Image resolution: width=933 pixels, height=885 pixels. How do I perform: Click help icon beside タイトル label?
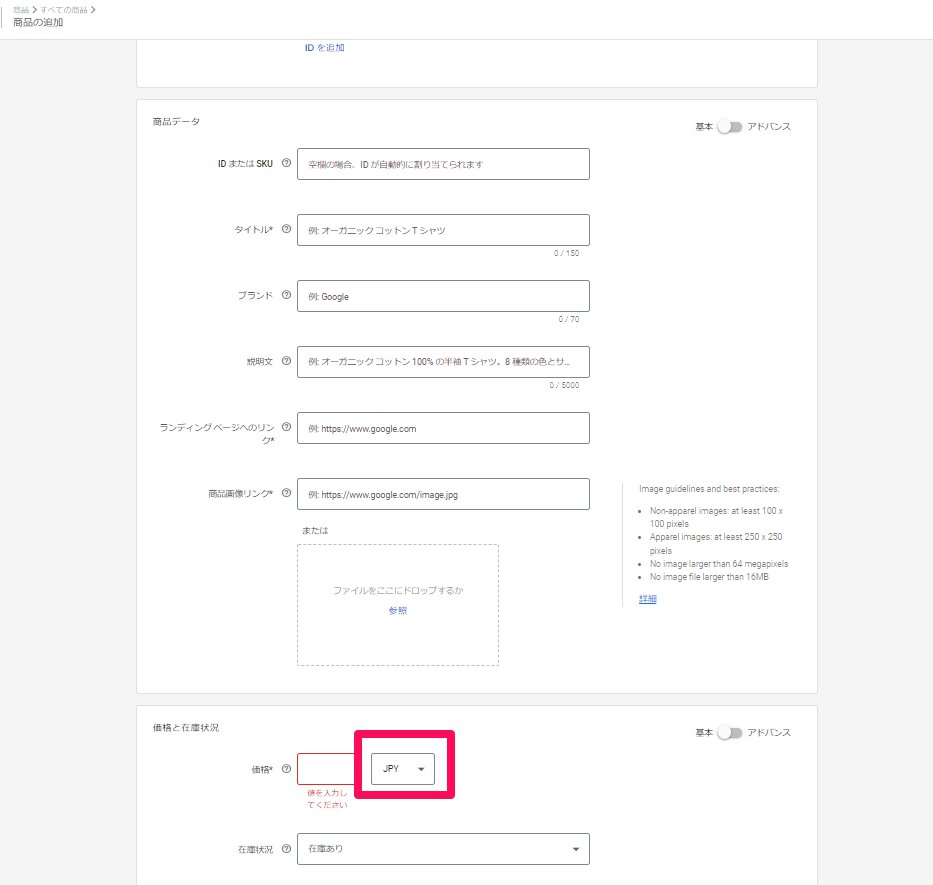(x=287, y=229)
